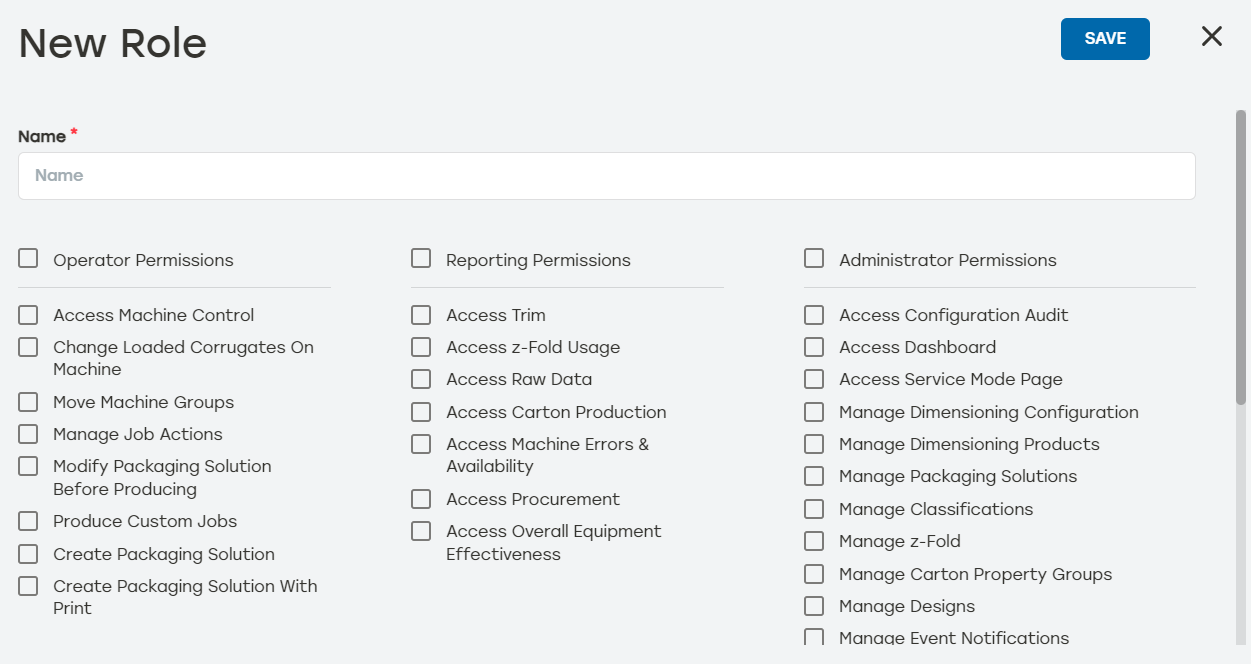Enable Move Machine Groups permission
The image size is (1251, 664).
28,402
